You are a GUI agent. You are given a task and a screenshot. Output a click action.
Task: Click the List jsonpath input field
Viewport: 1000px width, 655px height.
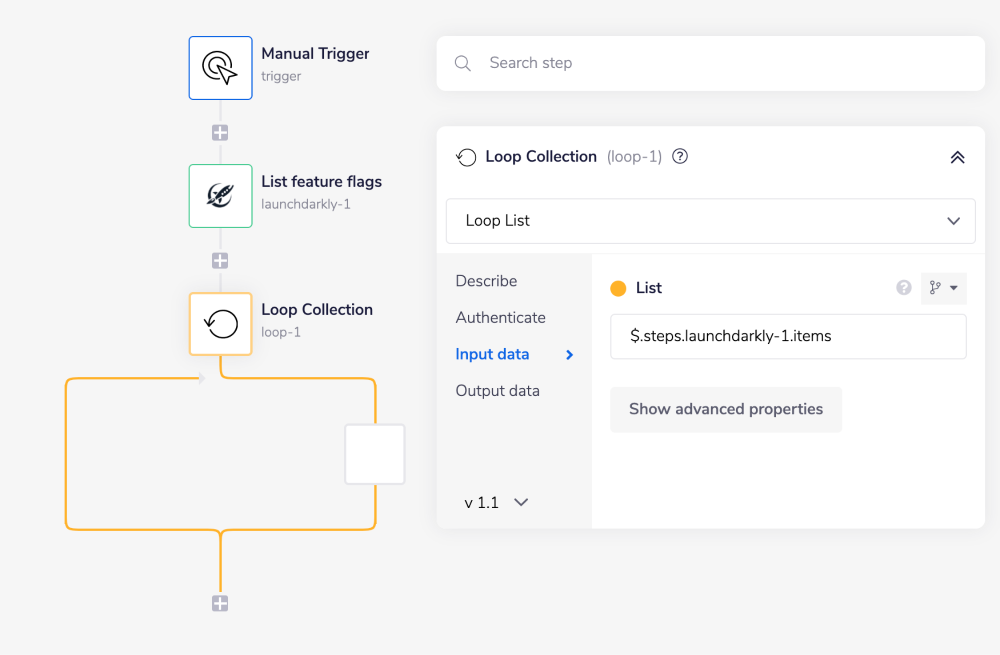787,336
